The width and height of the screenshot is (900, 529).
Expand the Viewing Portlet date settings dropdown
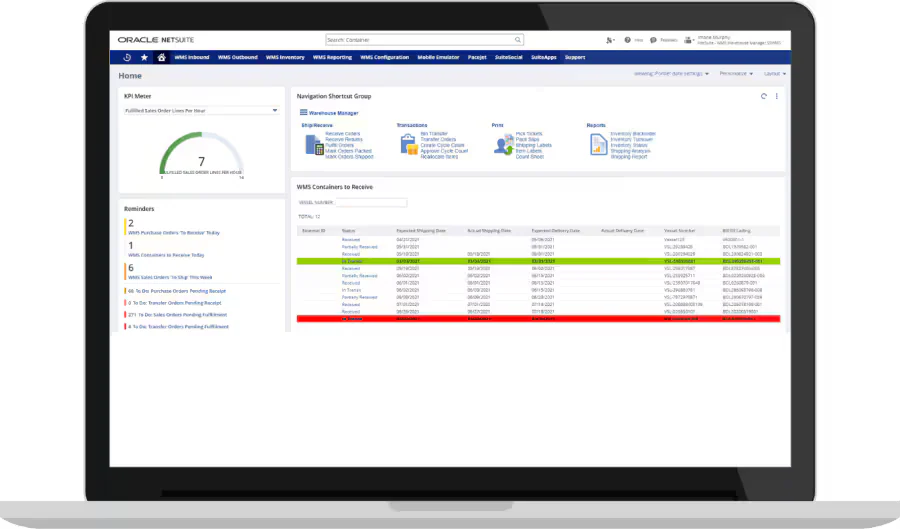pyautogui.click(x=672, y=73)
